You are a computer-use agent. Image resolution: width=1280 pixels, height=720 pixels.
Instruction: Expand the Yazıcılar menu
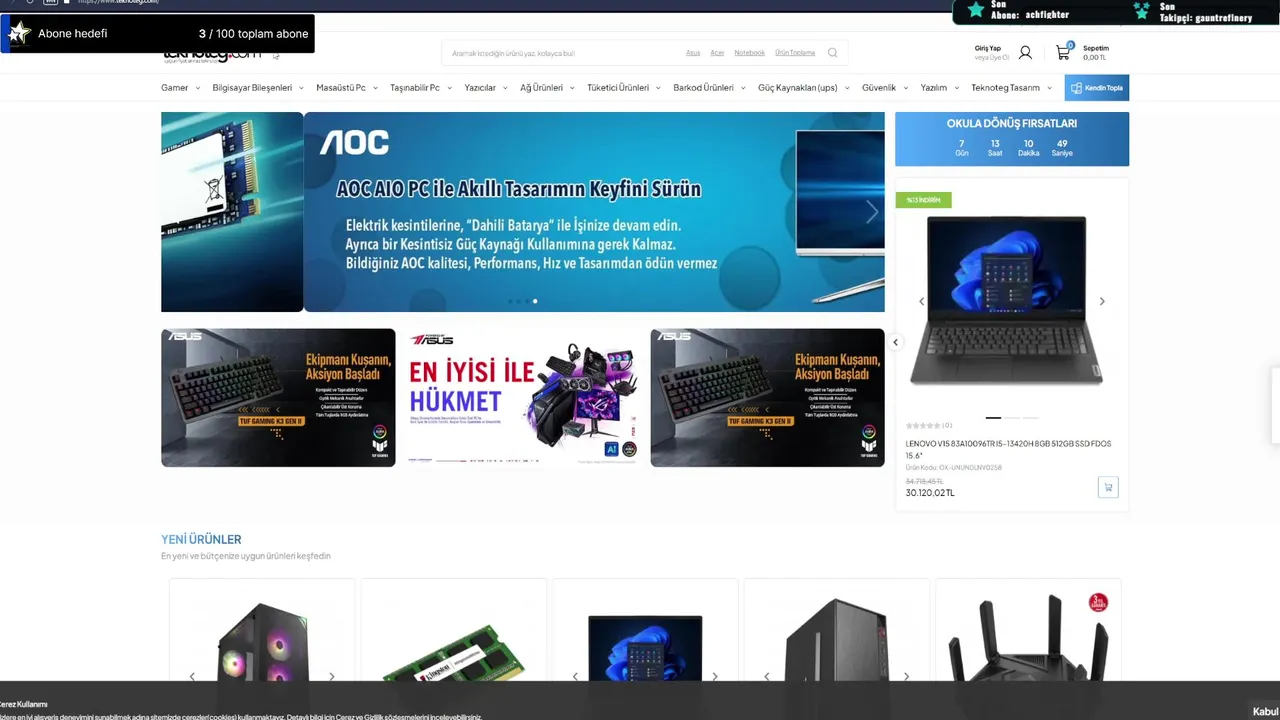(x=485, y=88)
